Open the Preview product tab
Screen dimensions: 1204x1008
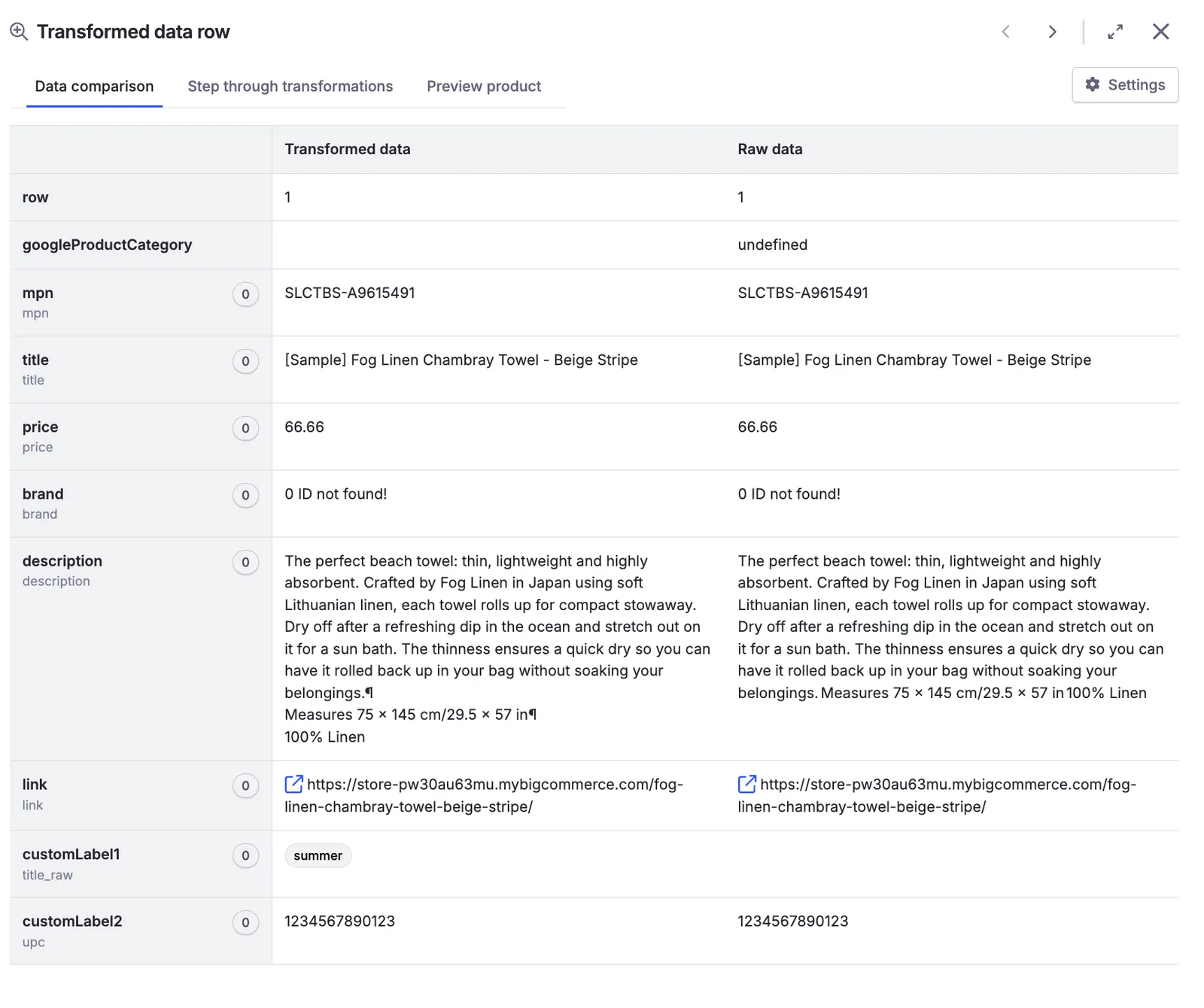[484, 87]
